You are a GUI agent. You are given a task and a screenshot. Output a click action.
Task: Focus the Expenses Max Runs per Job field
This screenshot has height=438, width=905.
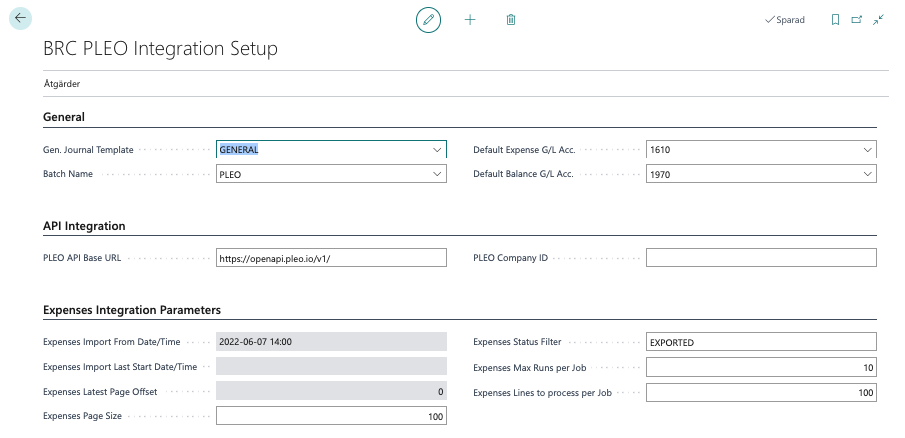click(760, 367)
